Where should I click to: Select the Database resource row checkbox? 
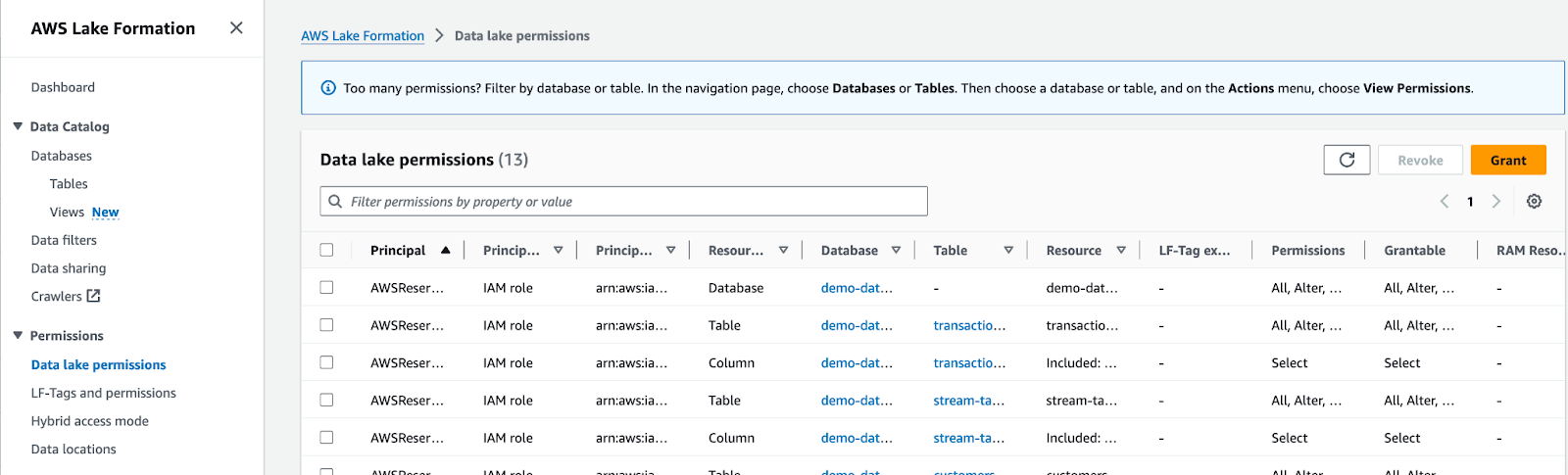326,288
